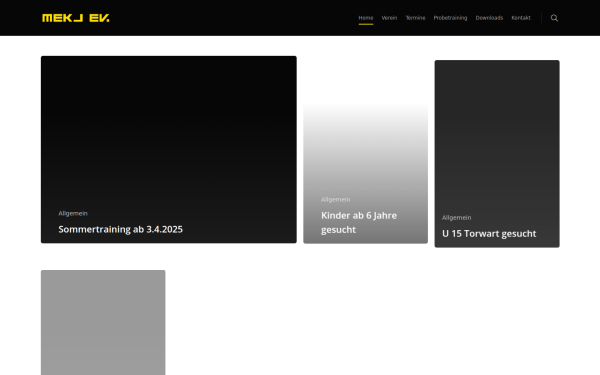Go to the Home menu item

(x=366, y=18)
